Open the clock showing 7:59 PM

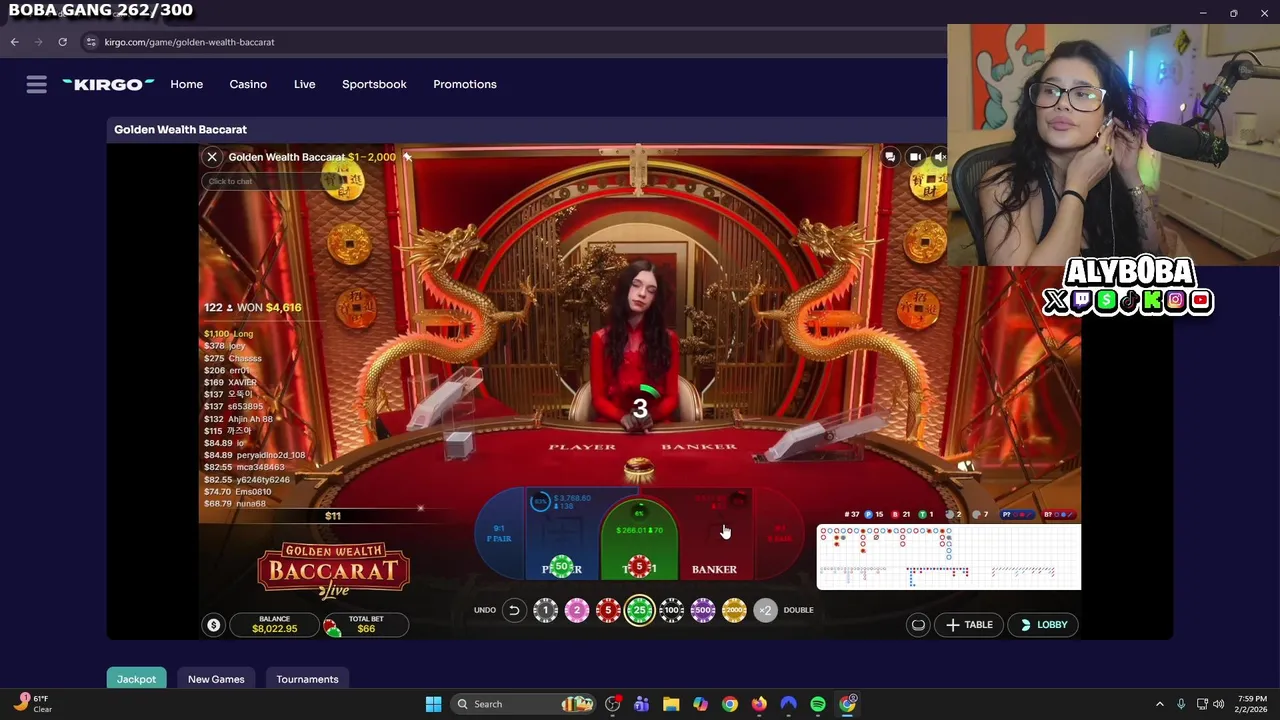point(1252,704)
